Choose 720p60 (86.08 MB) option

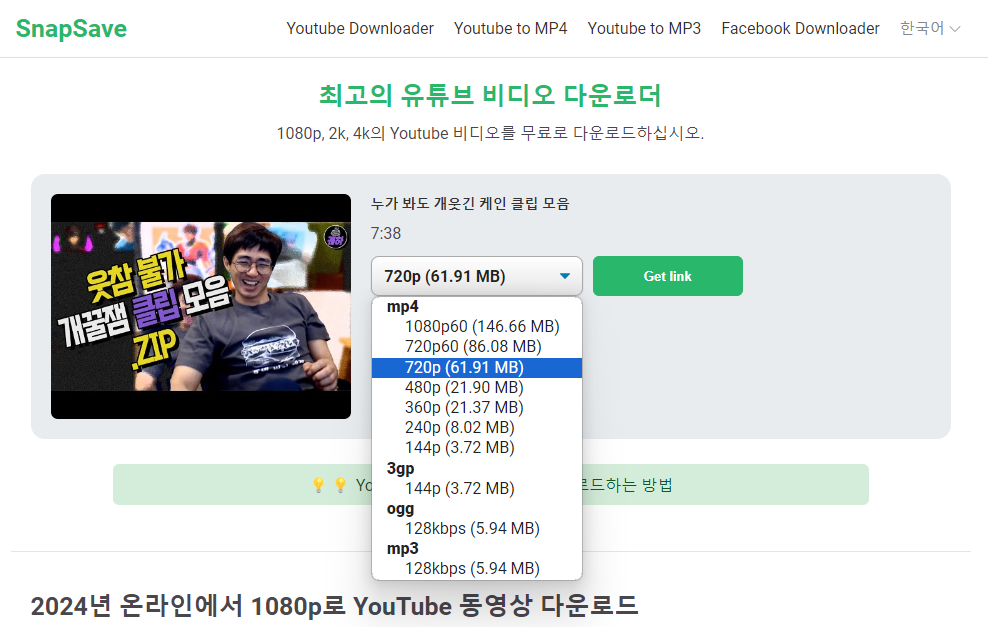477,347
